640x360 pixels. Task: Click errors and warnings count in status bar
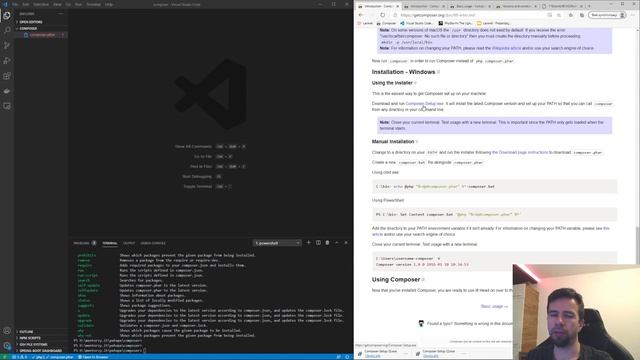tap(19, 357)
